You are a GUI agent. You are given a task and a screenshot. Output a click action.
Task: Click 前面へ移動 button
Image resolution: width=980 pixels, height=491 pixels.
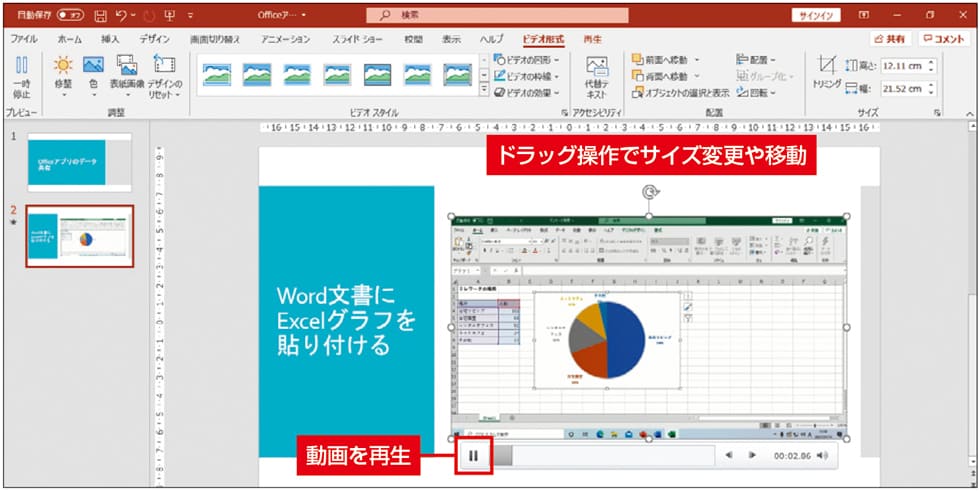point(666,60)
